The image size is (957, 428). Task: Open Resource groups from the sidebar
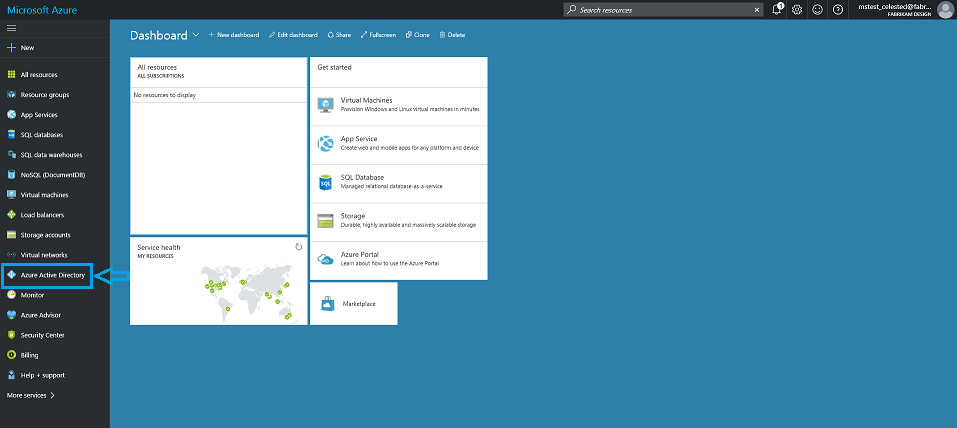[44, 95]
